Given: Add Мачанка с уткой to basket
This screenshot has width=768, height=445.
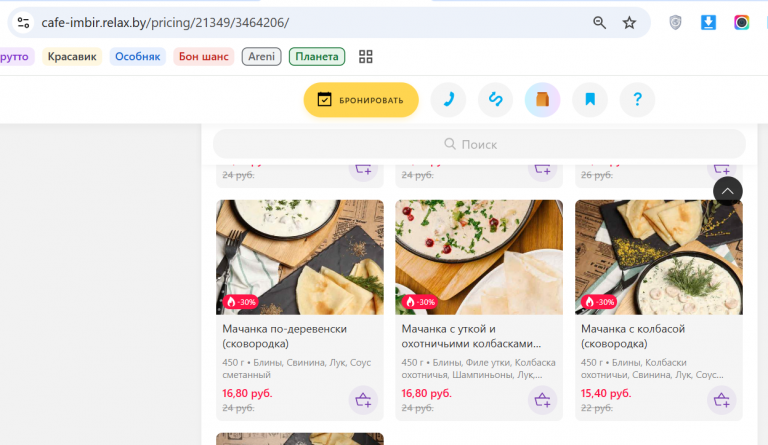Looking at the screenshot, I should (542, 400).
